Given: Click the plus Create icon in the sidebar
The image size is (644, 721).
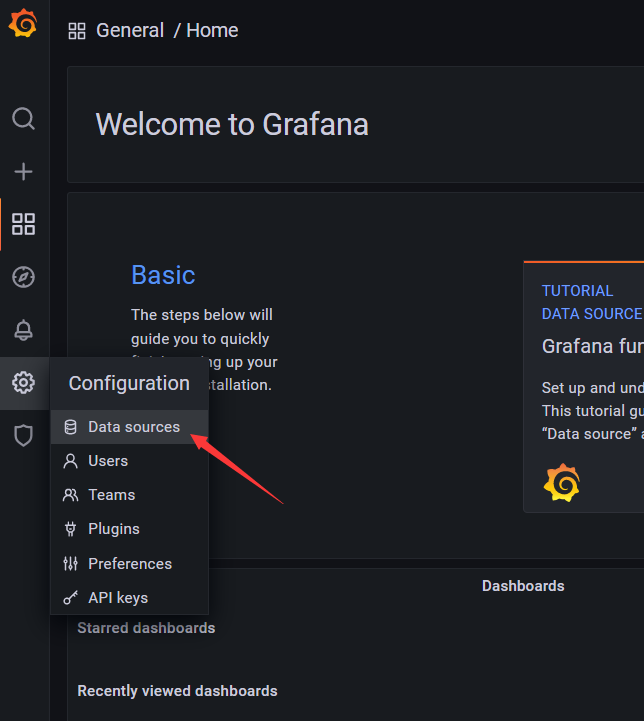Looking at the screenshot, I should (x=23, y=172).
